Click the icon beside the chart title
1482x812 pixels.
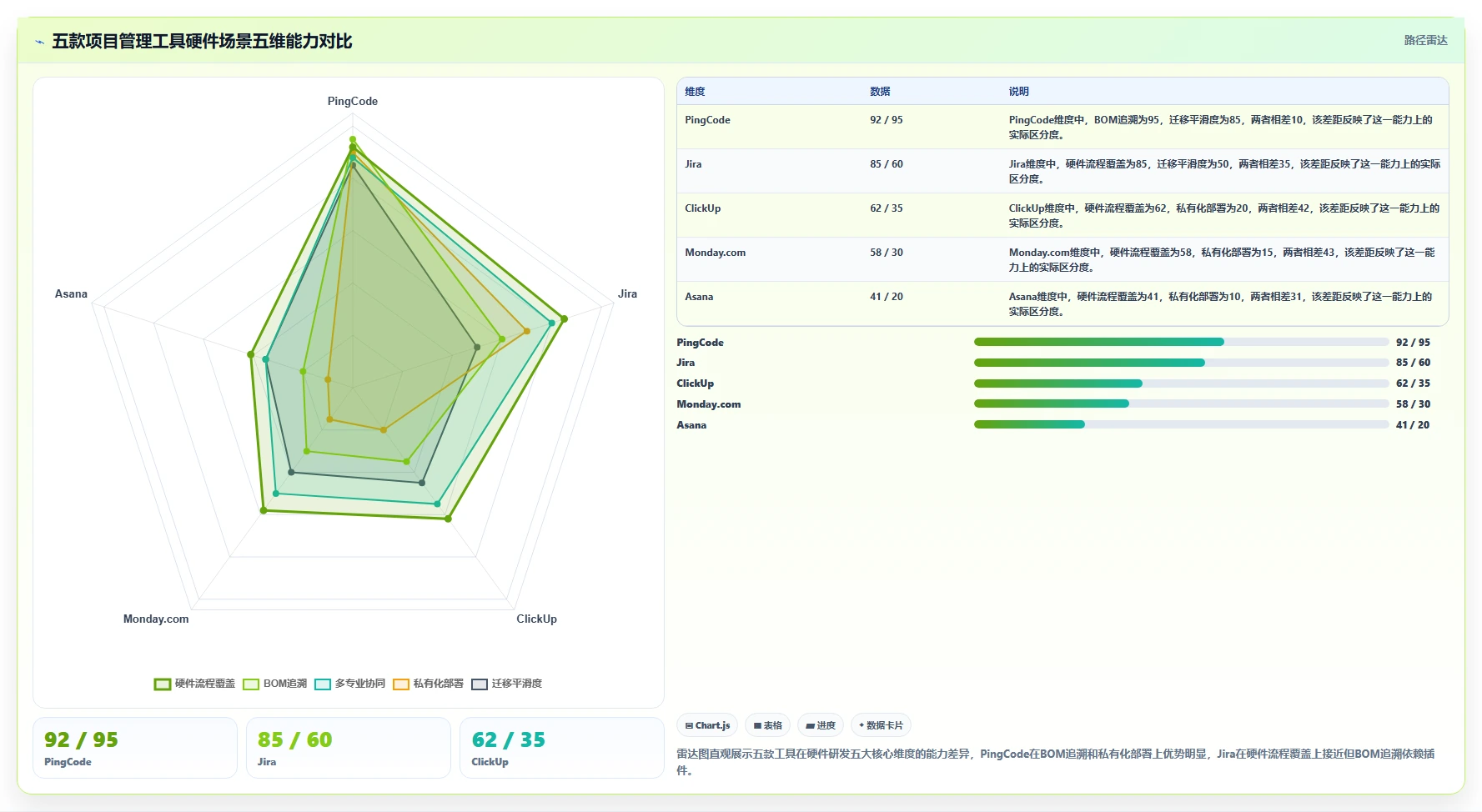pyautogui.click(x=39, y=42)
